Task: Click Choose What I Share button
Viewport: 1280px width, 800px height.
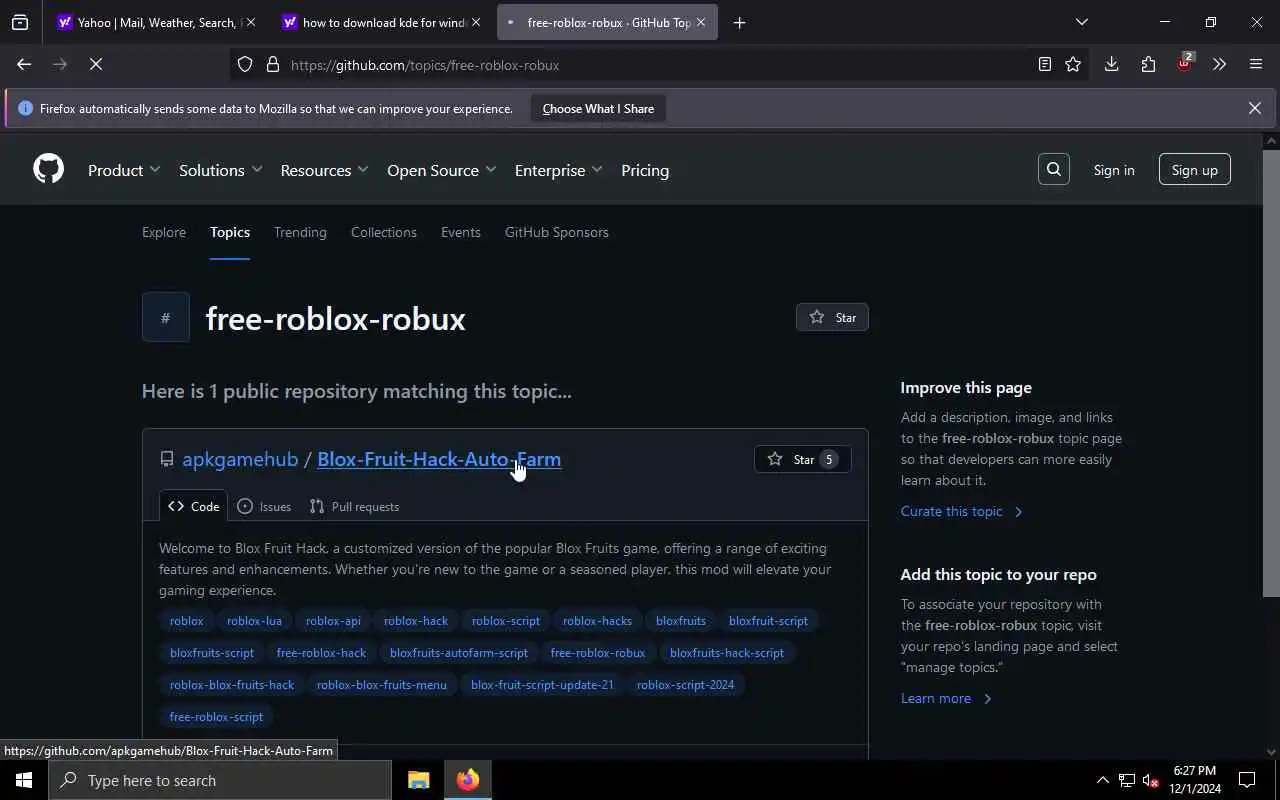Action: click(x=598, y=108)
